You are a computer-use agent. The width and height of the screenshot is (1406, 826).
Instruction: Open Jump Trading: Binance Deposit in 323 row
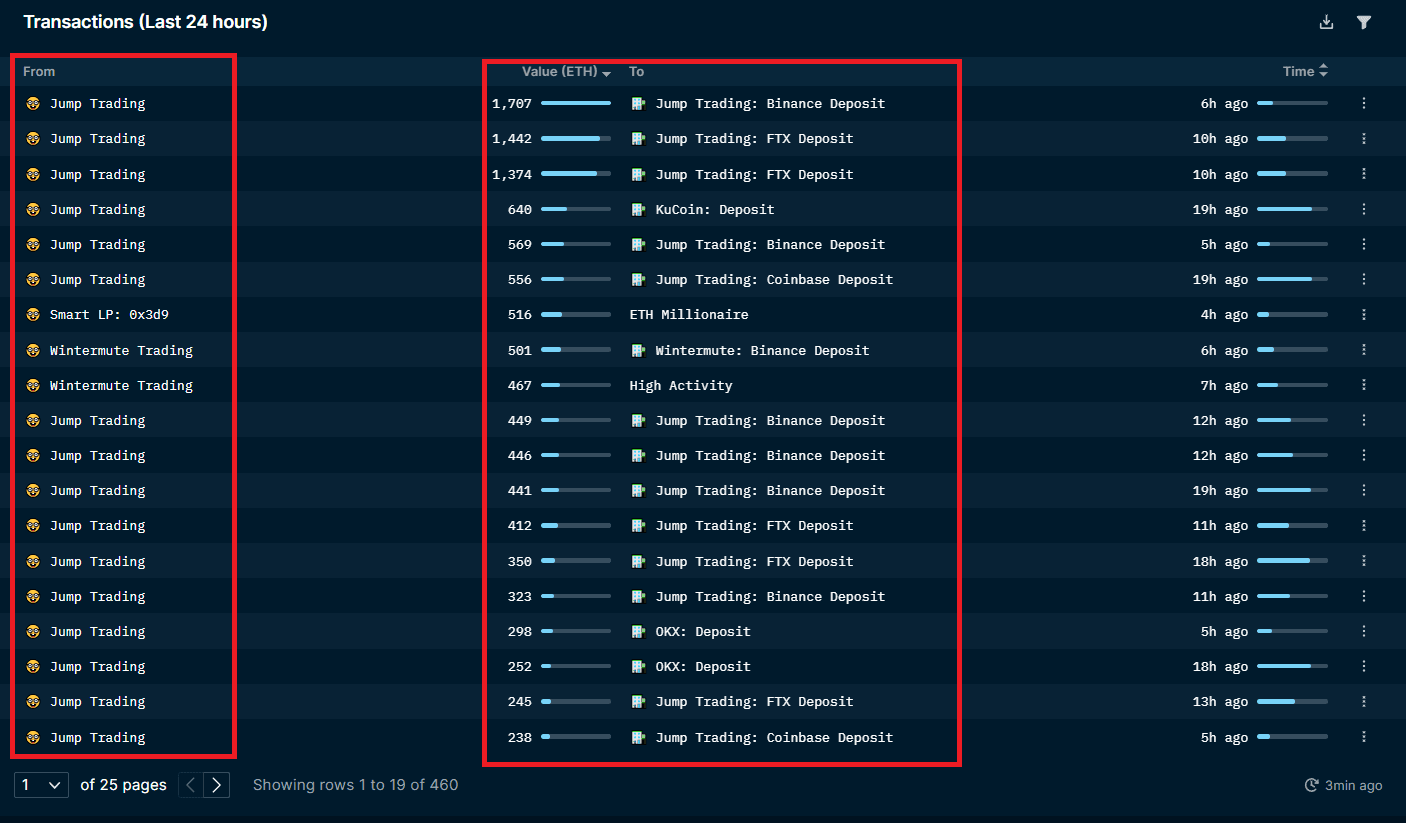[770, 596]
